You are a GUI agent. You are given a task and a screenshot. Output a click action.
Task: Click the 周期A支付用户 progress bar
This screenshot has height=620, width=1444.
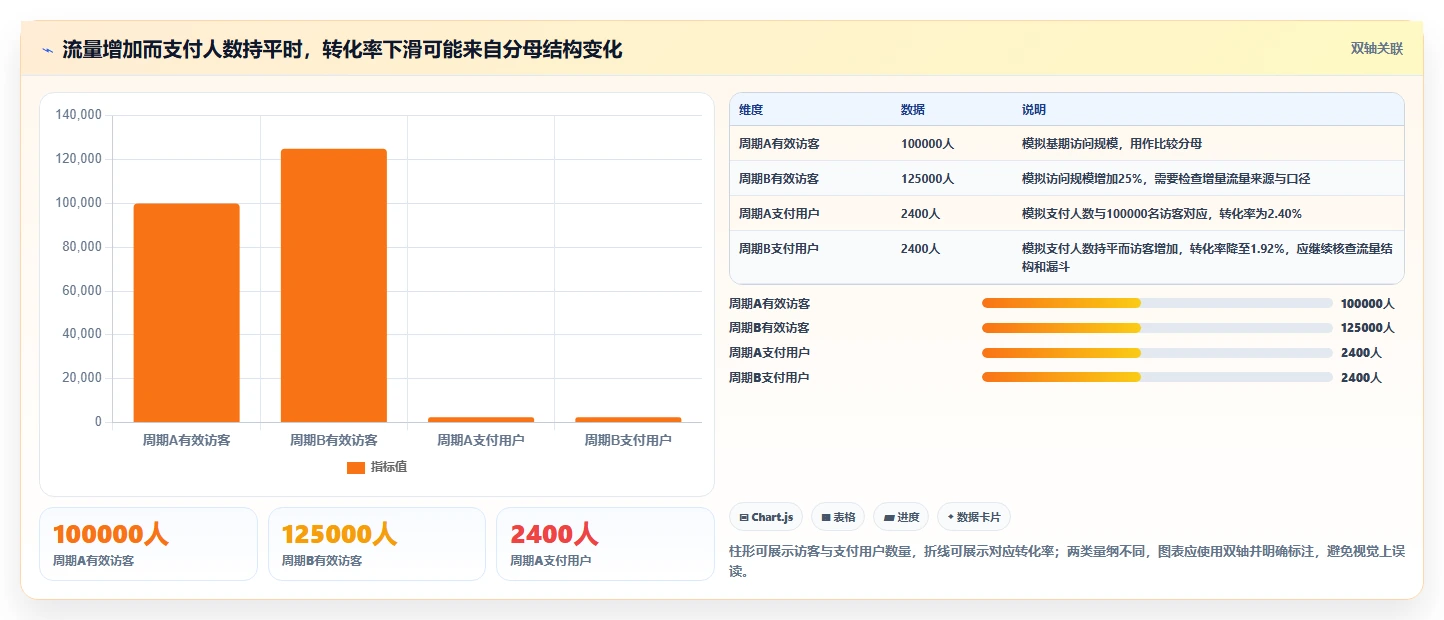click(1157, 352)
